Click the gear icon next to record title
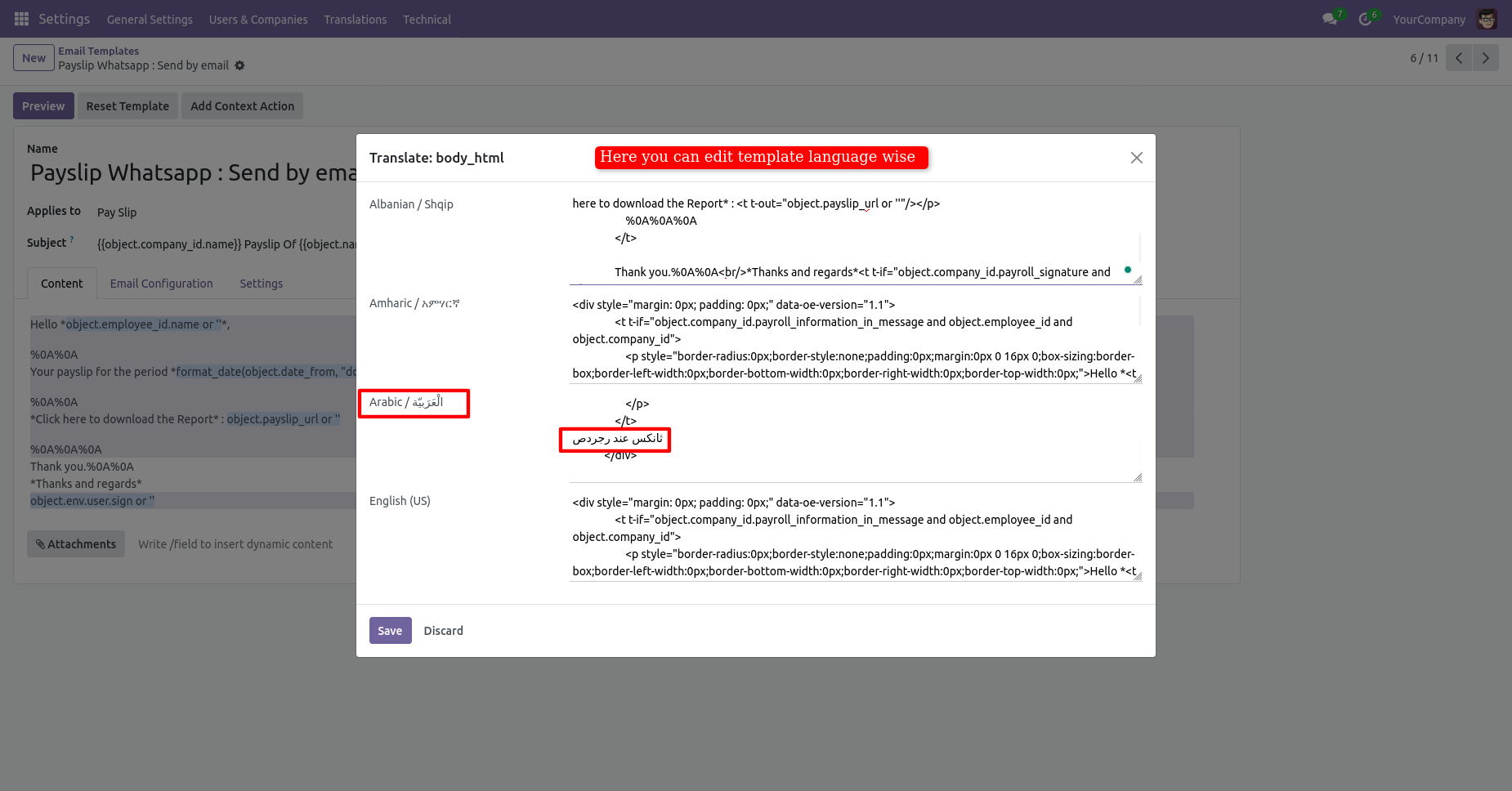Screen dimensions: 1512x791 coord(239,65)
